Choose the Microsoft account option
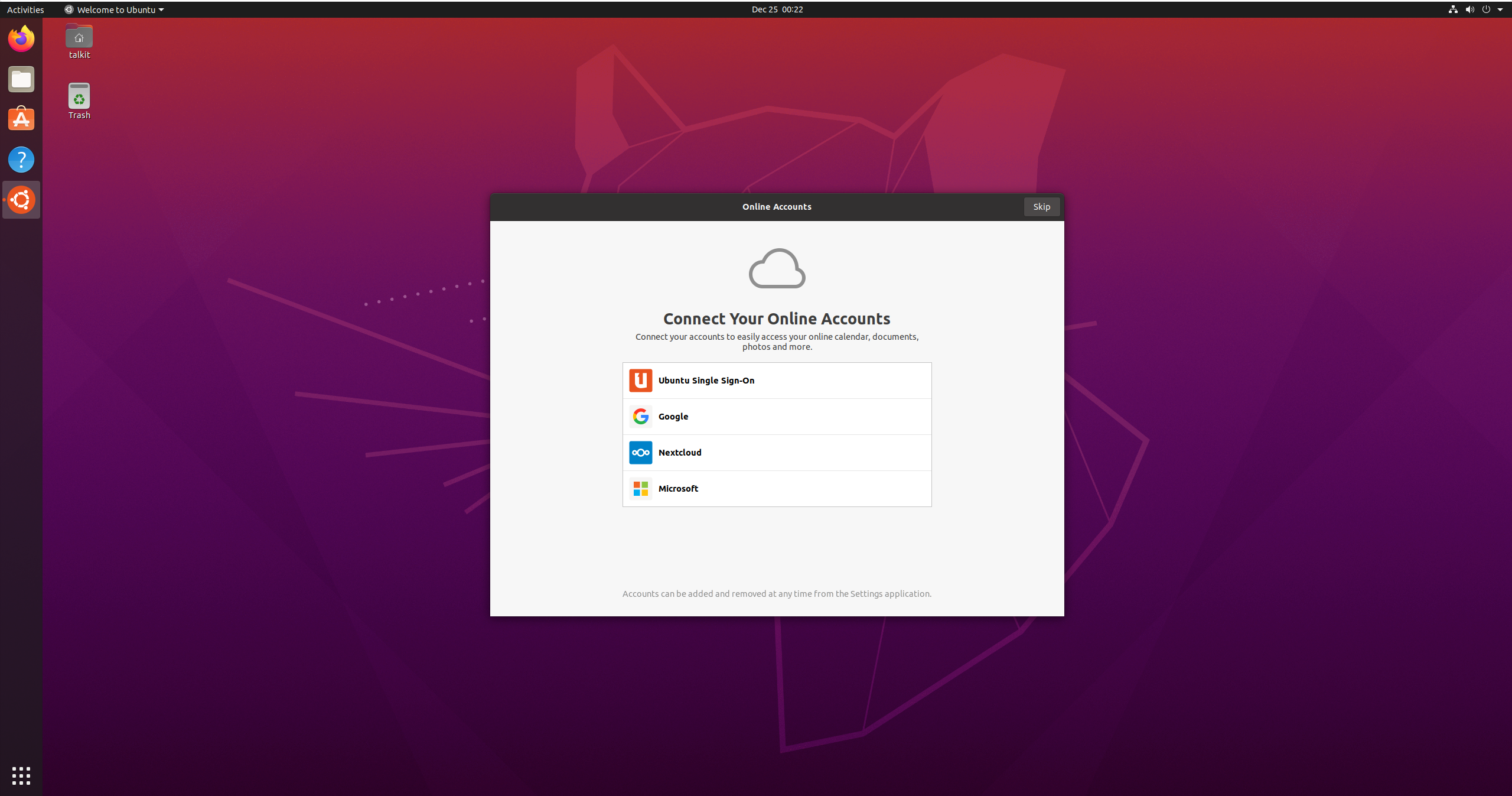The image size is (1512, 796). click(777, 489)
